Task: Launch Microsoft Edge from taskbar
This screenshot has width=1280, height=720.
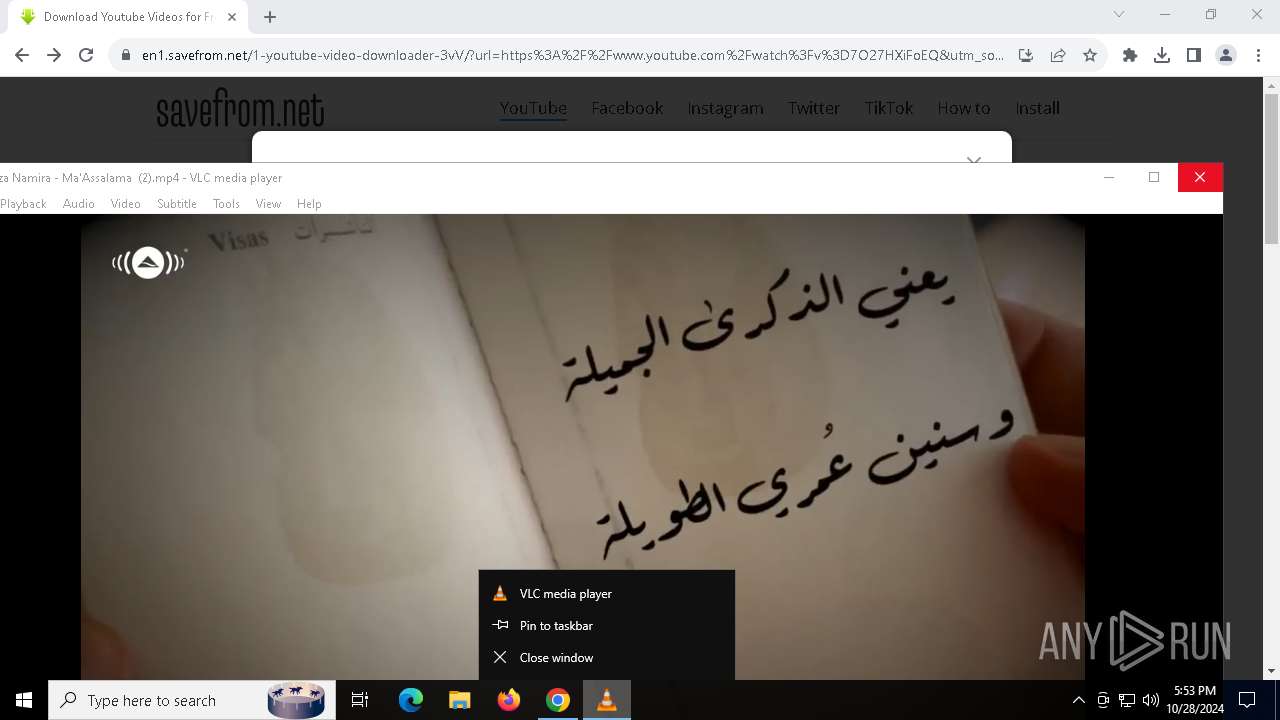Action: click(x=411, y=700)
